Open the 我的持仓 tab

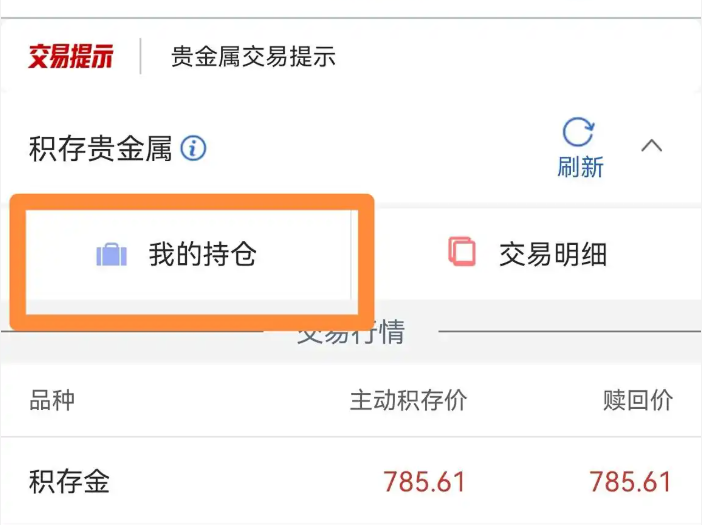(188, 255)
